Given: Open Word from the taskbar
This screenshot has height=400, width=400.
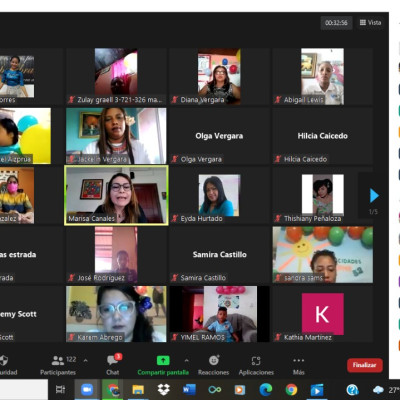Looking at the screenshot, I should pos(189,389).
